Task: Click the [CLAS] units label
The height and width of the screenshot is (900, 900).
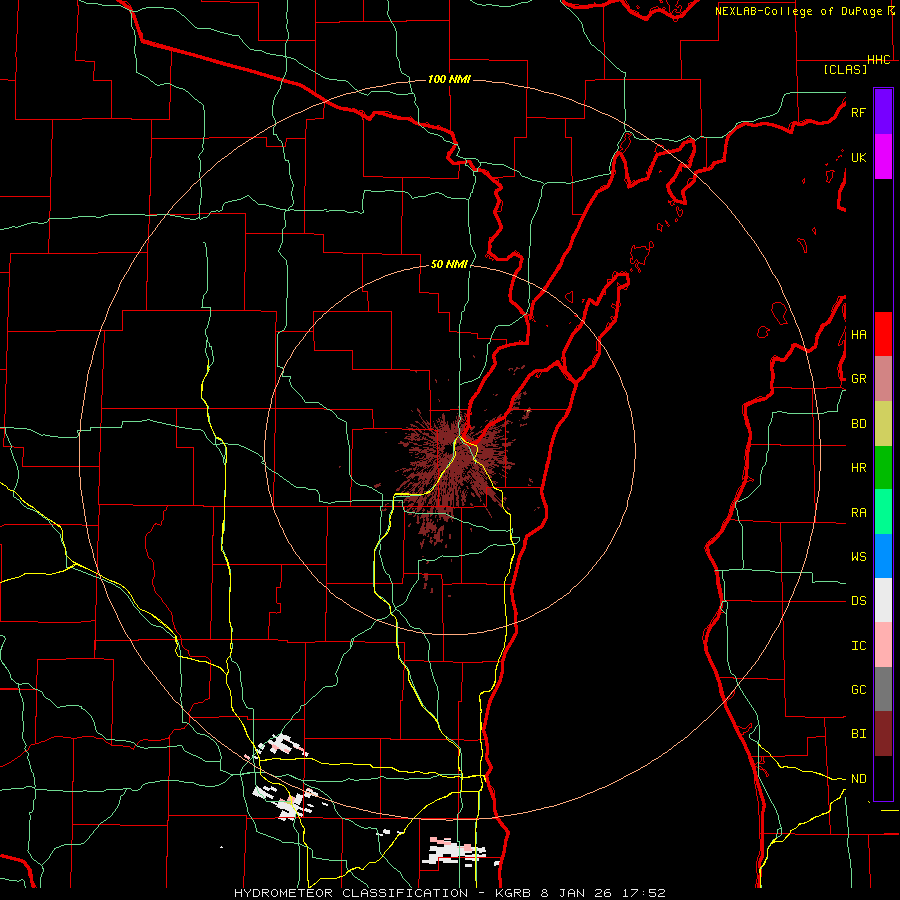Action: click(x=845, y=70)
